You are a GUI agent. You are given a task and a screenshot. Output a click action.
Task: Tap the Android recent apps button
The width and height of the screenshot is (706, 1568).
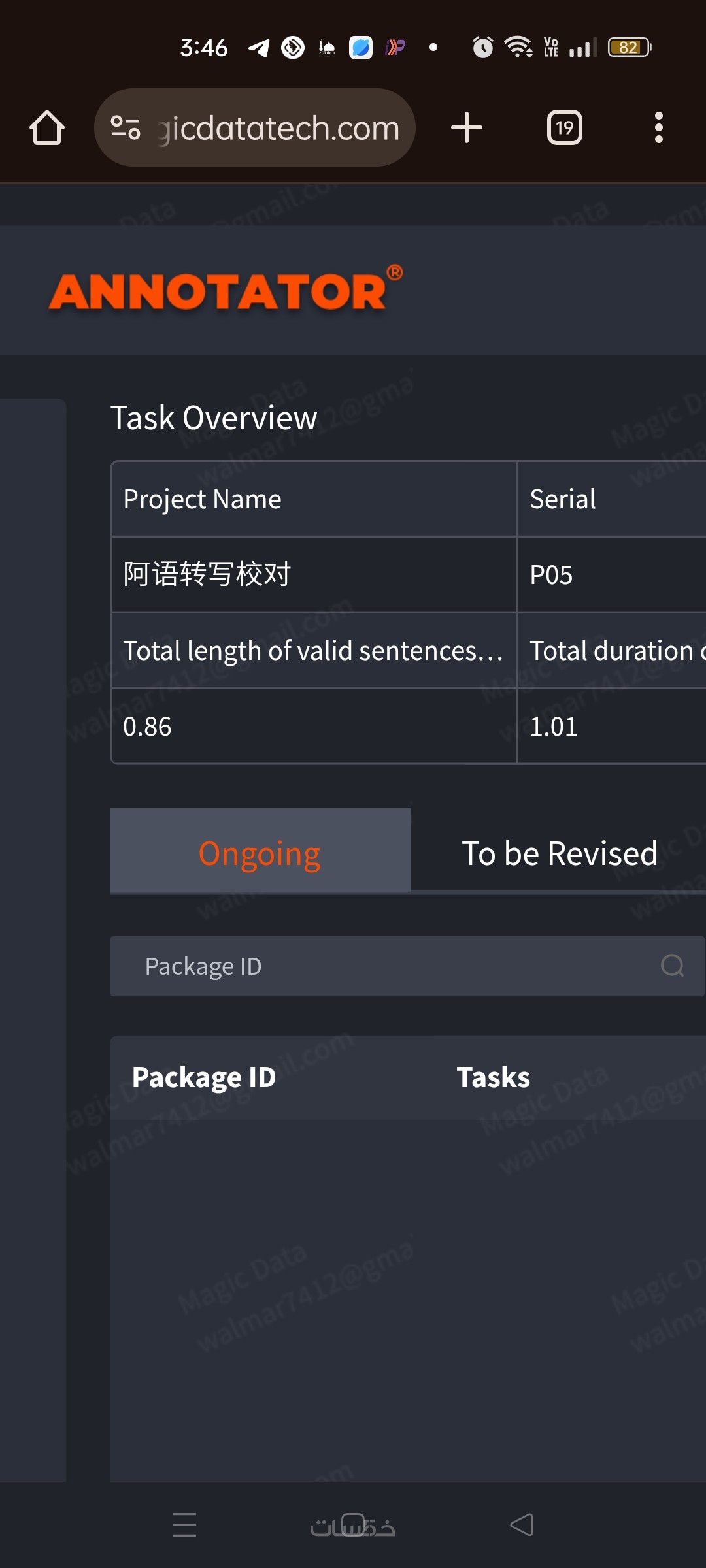(184, 1525)
